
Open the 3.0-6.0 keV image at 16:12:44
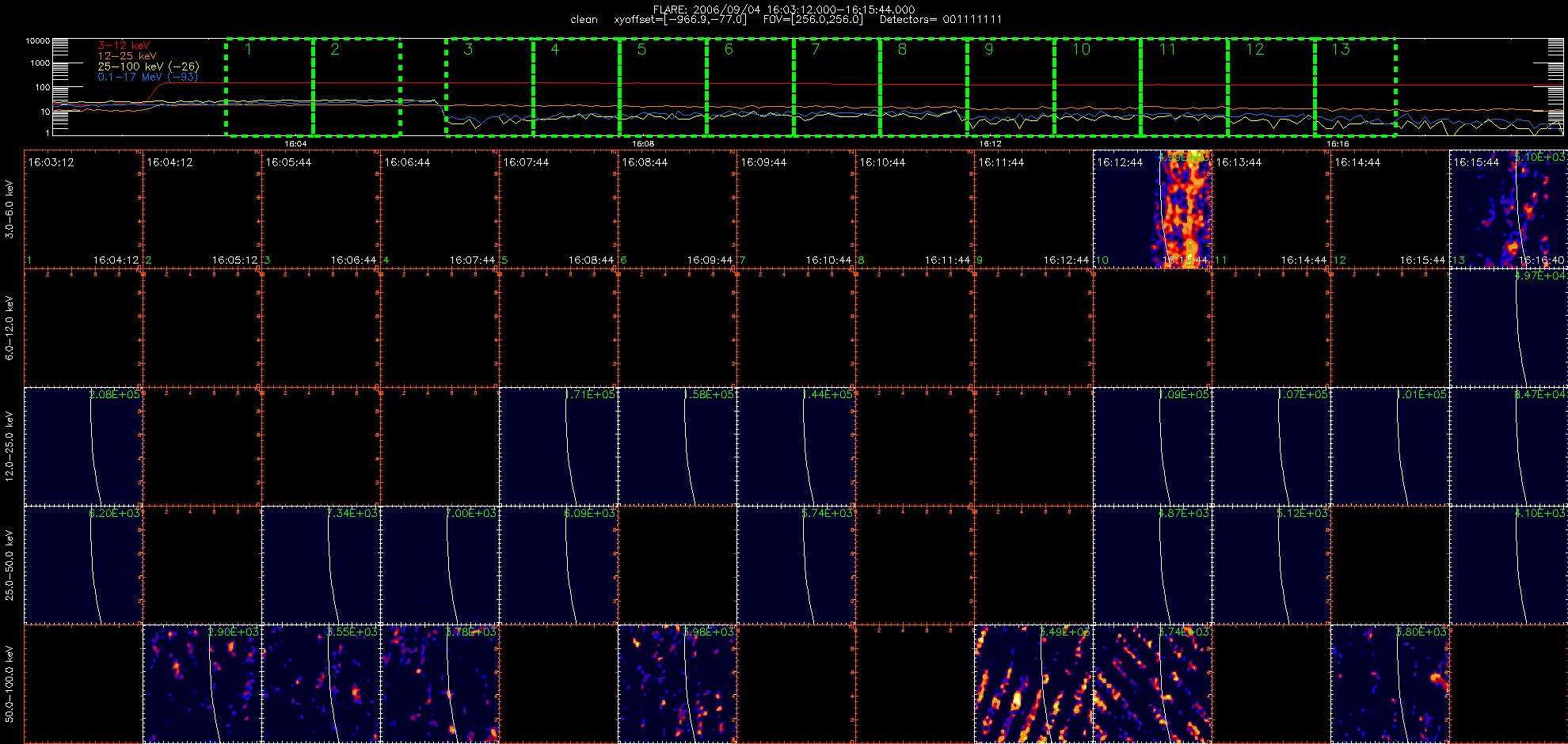pos(1152,209)
